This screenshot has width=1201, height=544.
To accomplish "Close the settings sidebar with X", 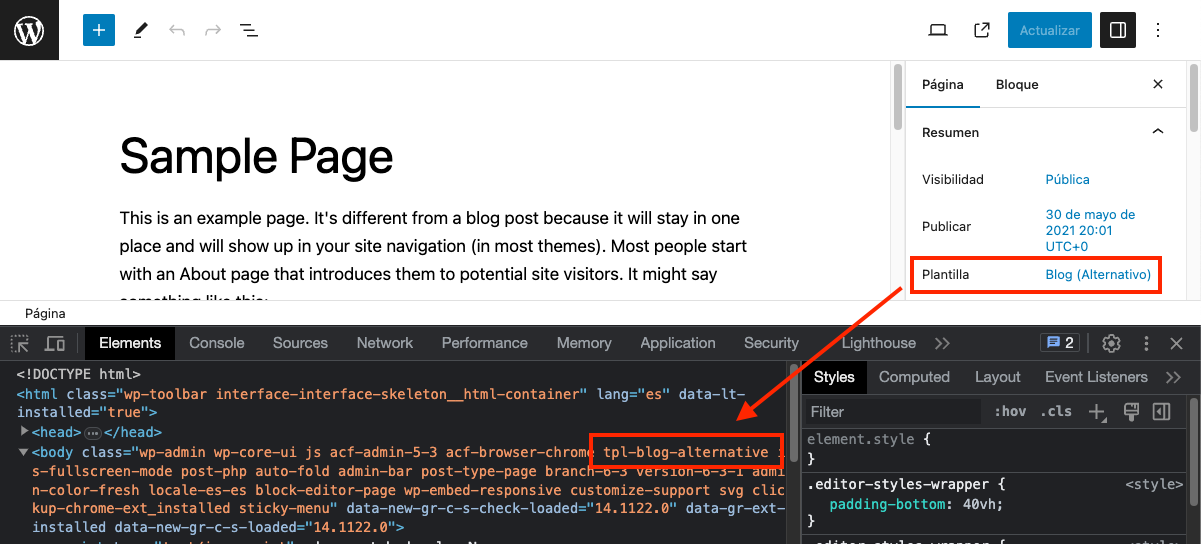I will click(1158, 84).
